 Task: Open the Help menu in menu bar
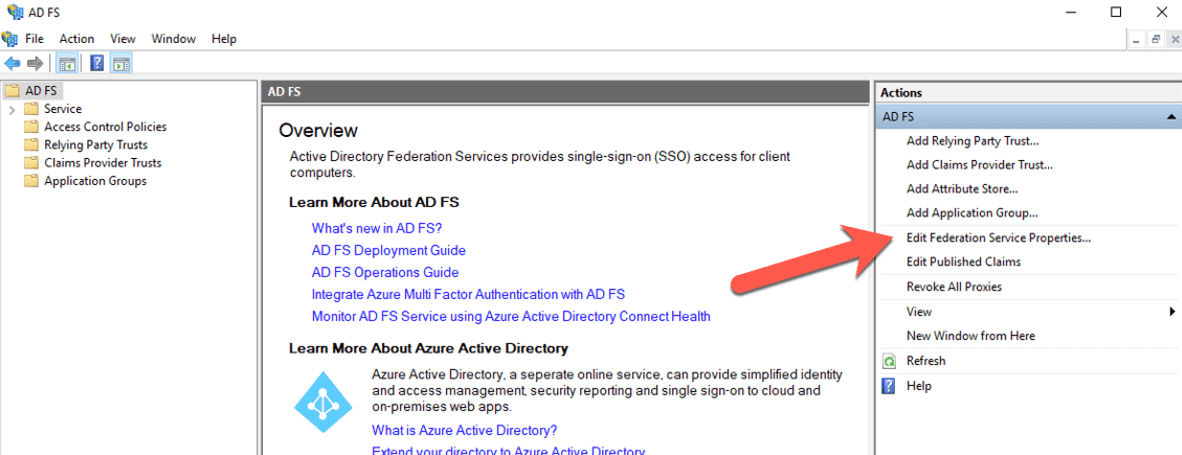pos(224,38)
